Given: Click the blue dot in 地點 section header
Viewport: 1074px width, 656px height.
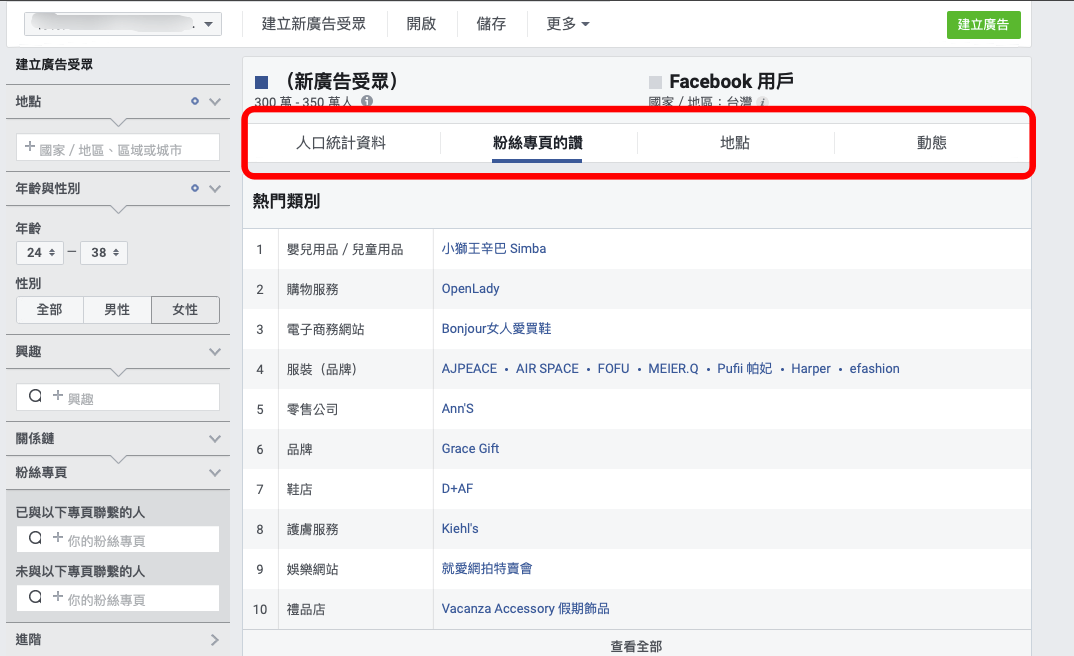Looking at the screenshot, I should pyautogui.click(x=195, y=101).
